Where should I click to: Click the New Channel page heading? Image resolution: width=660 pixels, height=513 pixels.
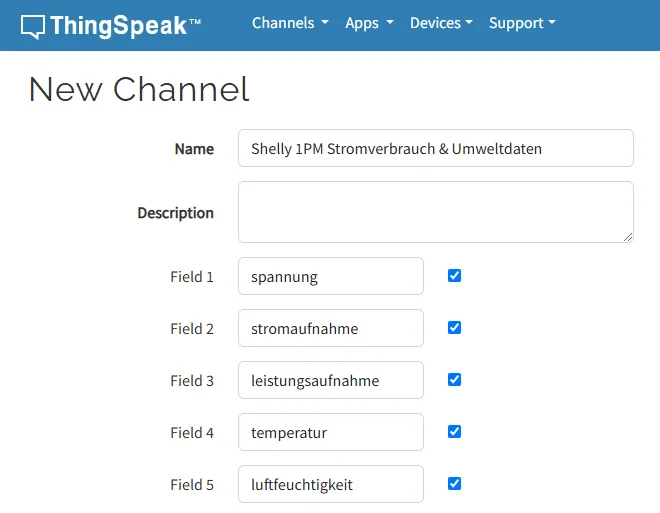pos(139,90)
